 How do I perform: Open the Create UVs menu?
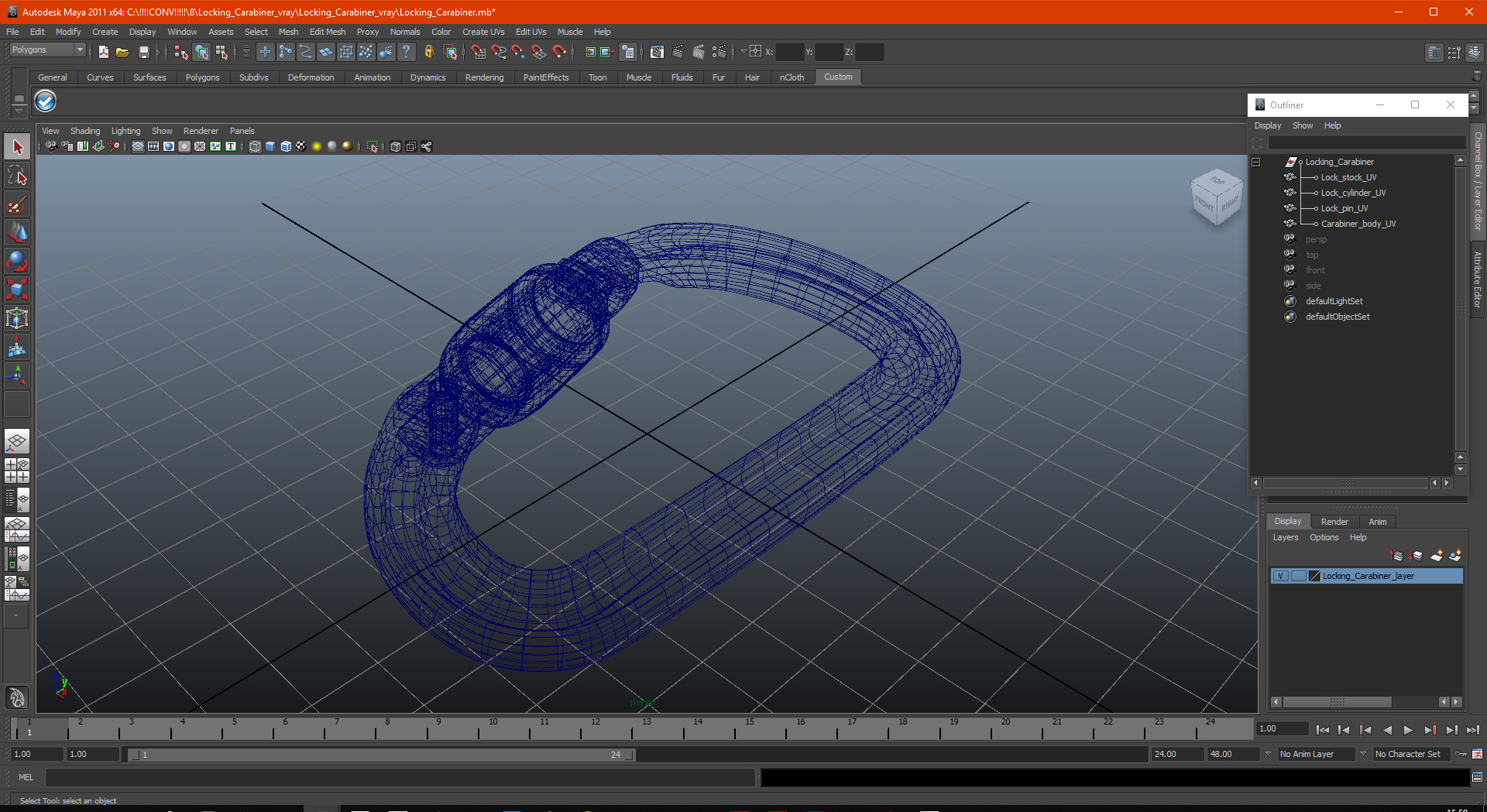pos(483,32)
